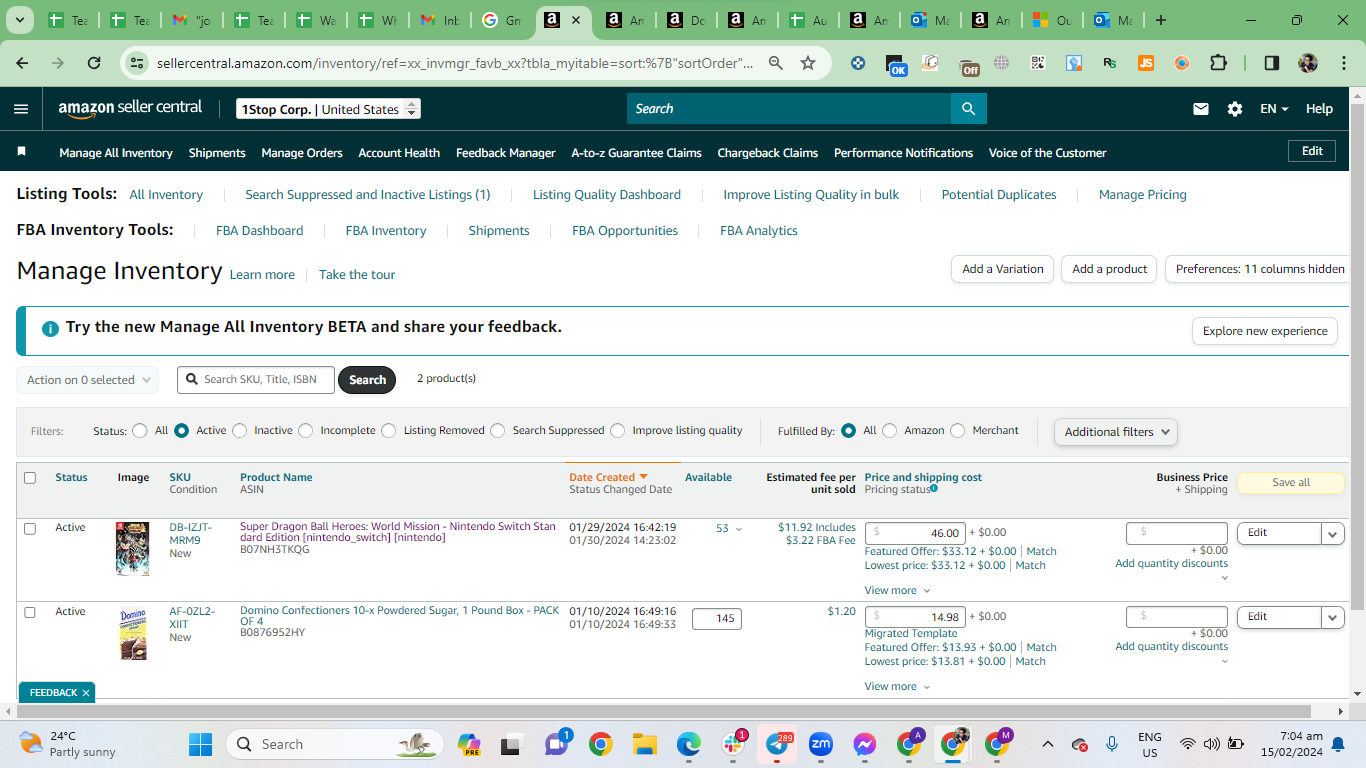The height and width of the screenshot is (768, 1366).
Task: Toggle Chrome side panel icon
Action: coord(1272,63)
